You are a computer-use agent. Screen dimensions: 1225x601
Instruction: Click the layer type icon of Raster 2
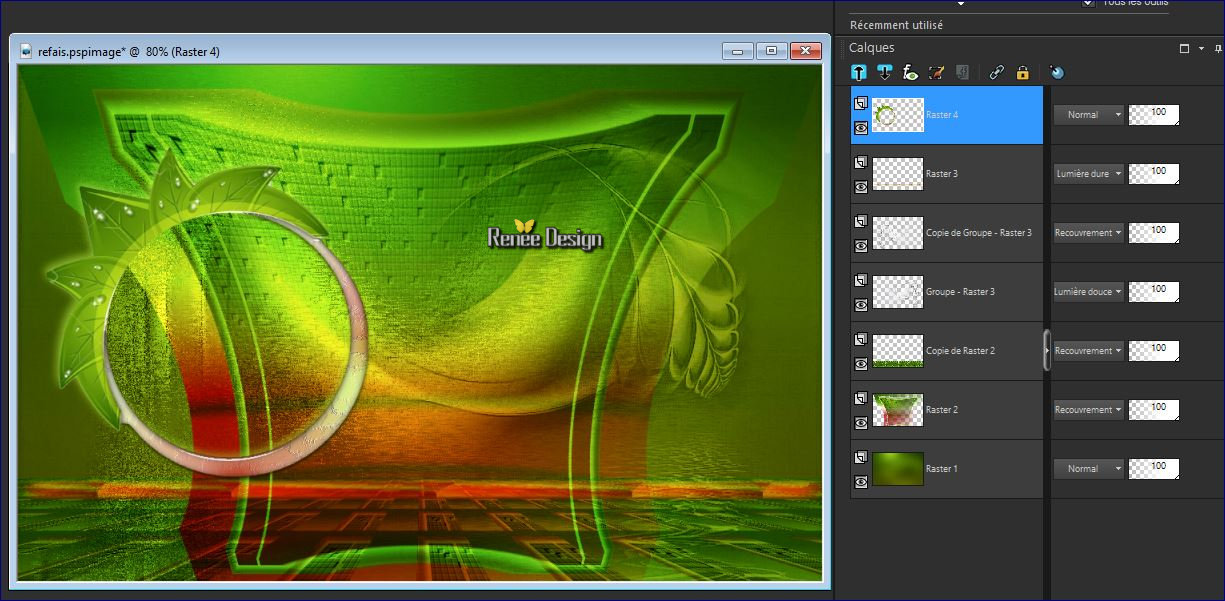pos(860,398)
